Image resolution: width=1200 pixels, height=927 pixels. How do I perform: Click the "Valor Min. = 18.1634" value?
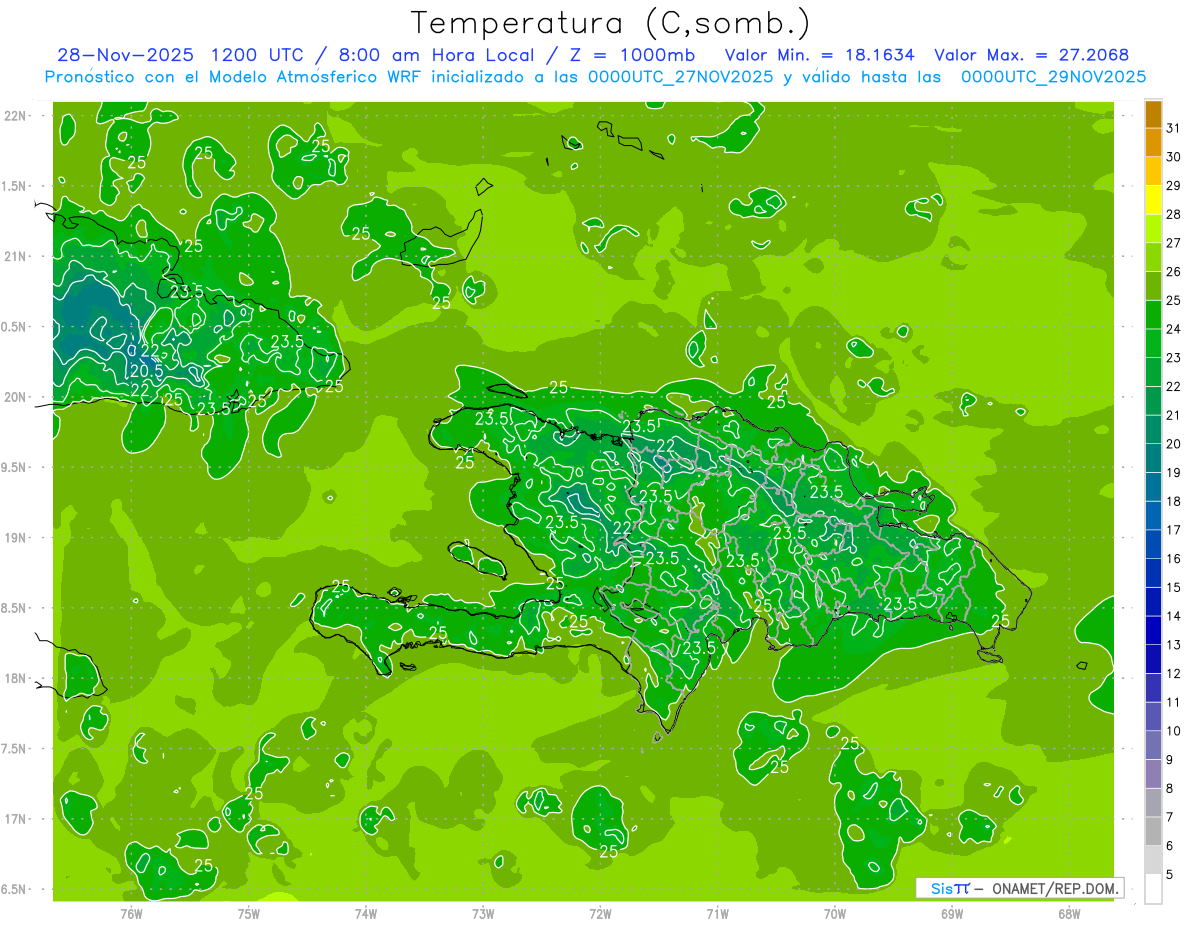point(819,55)
